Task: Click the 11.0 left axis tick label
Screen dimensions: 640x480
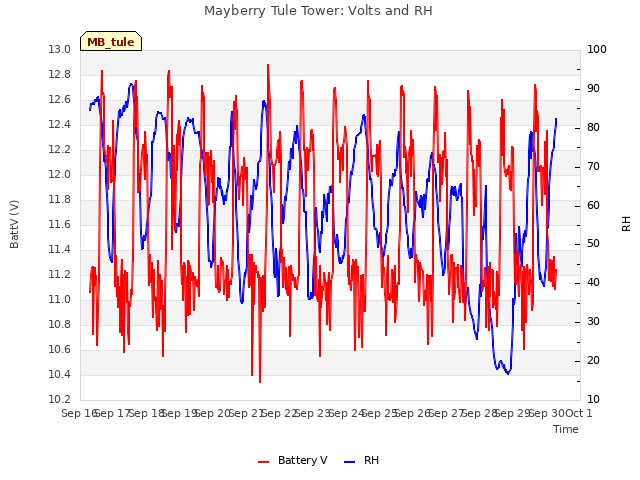Action: click(x=60, y=300)
